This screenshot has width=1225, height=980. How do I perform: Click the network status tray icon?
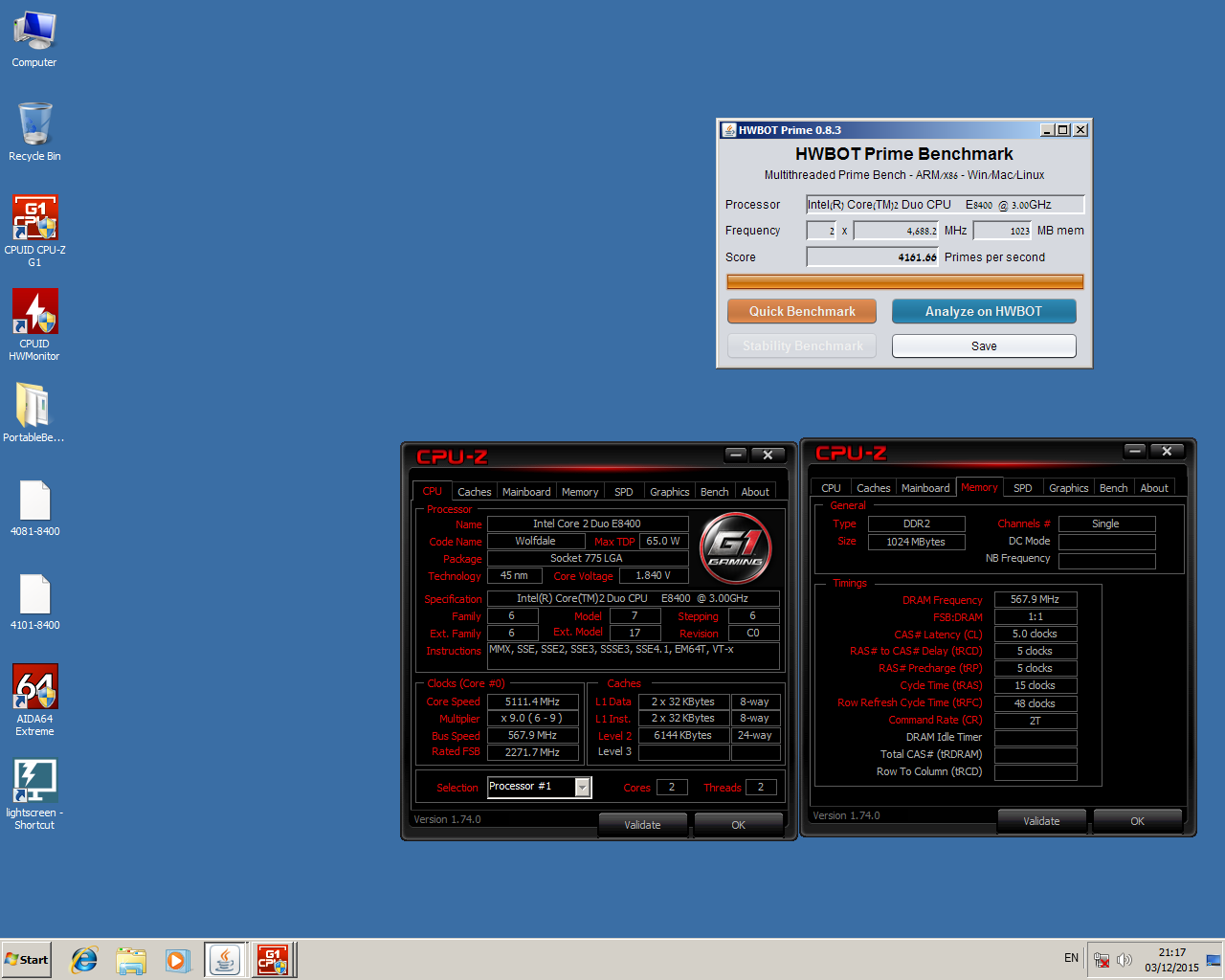[1102, 960]
